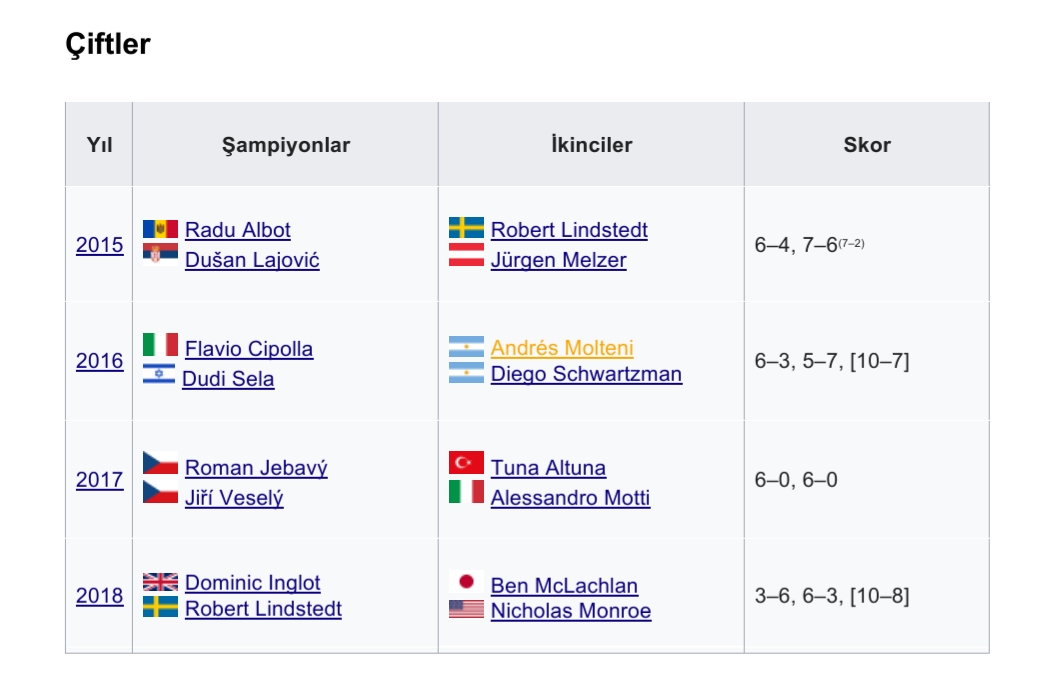The width and height of the screenshot is (1046, 687).
Task: Click the Şampiyonlar column header
Action: coord(286,145)
